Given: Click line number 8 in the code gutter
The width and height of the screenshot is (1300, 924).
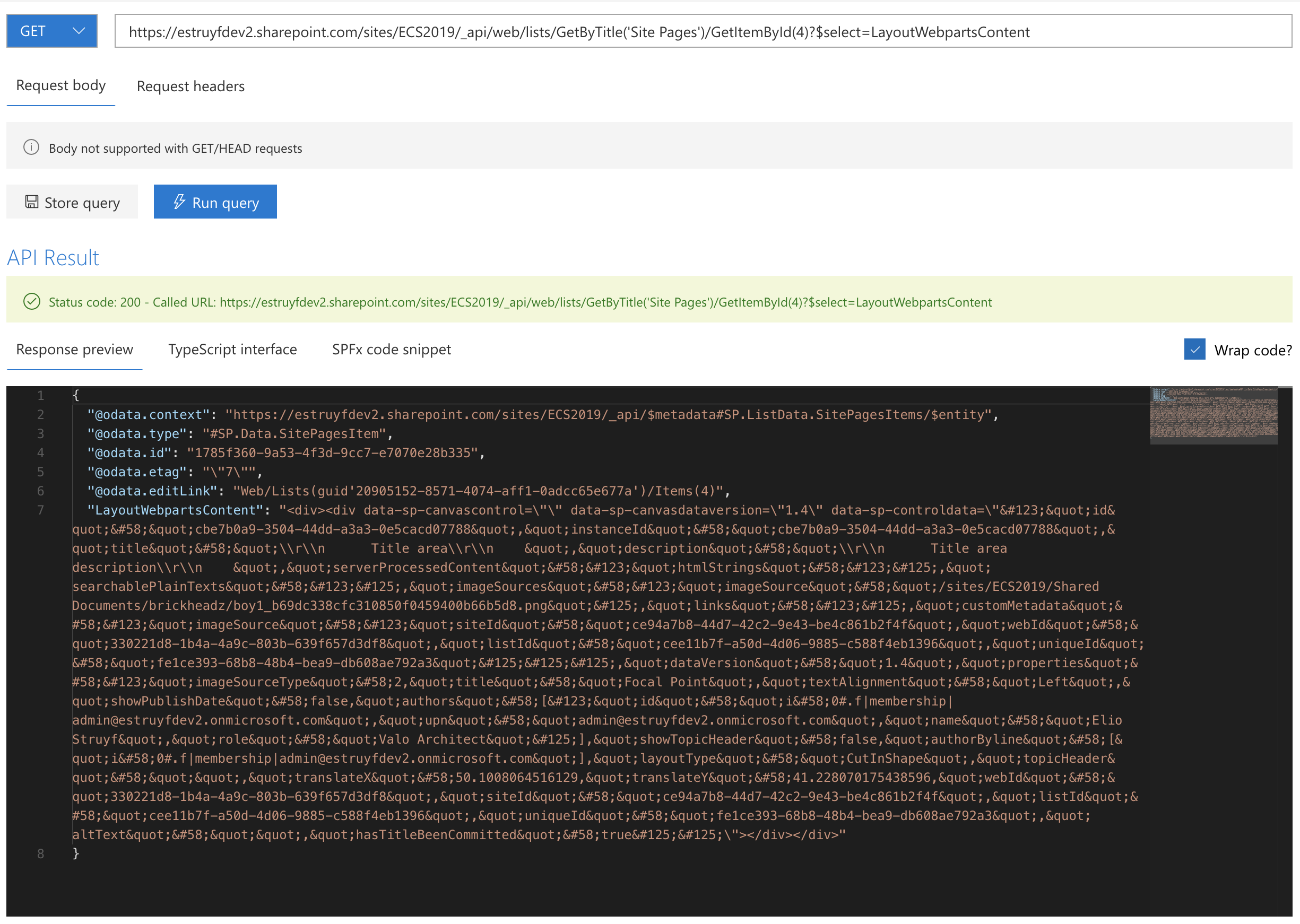Looking at the screenshot, I should click(x=40, y=855).
